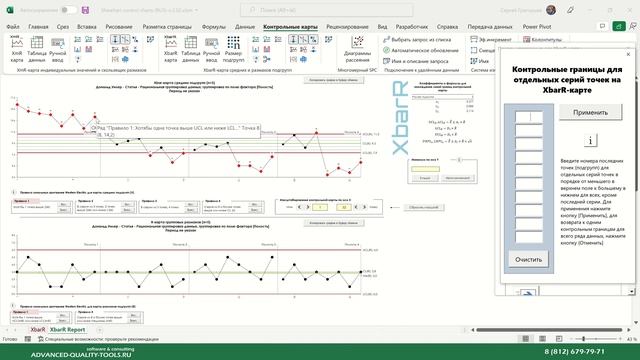Open Таблица данных in the XbarR group

pyautogui.click(x=190, y=49)
